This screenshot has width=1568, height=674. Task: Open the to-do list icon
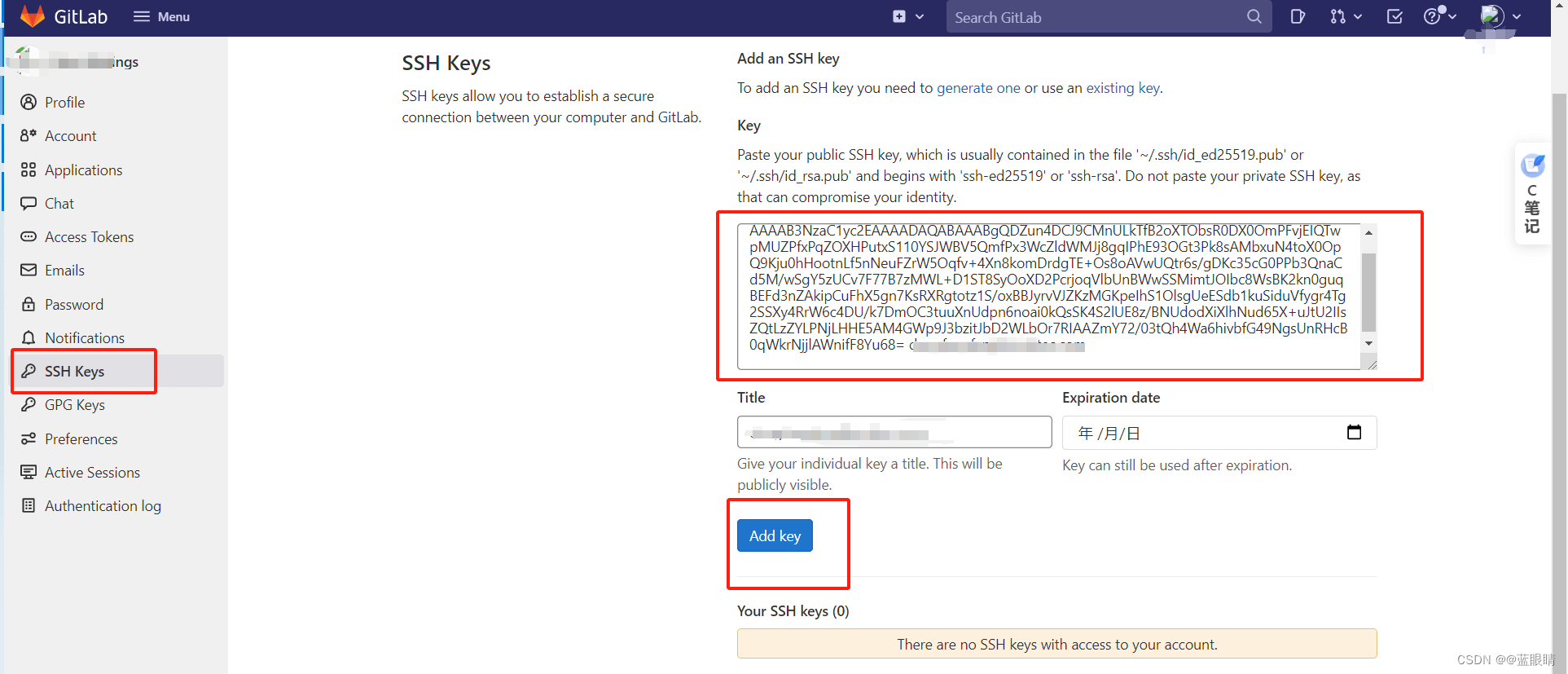[x=1395, y=16]
